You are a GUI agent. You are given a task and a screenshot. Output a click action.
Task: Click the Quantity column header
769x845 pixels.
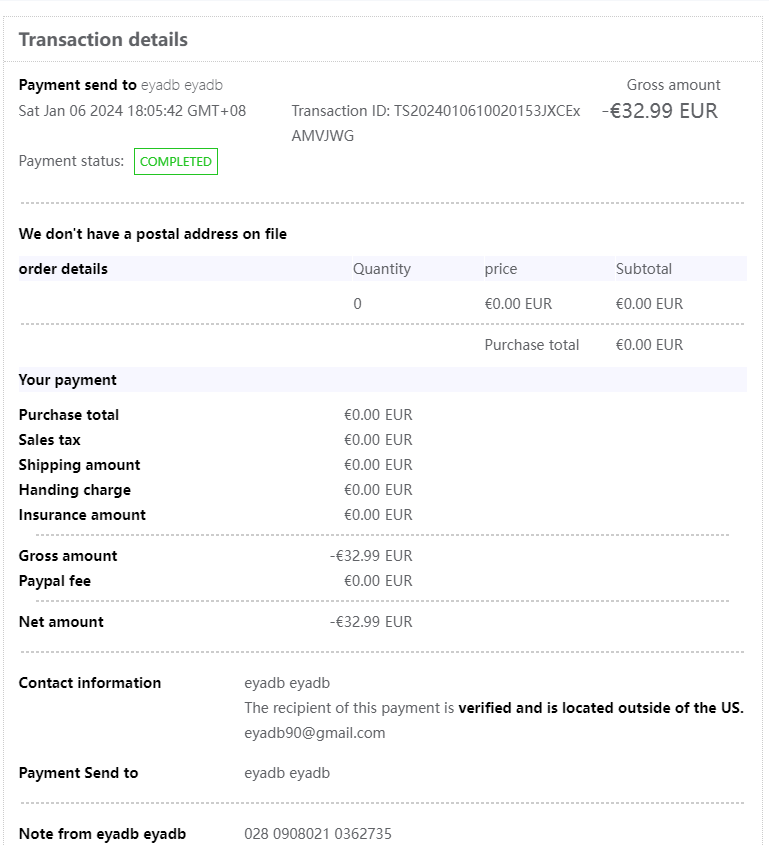coord(381,269)
